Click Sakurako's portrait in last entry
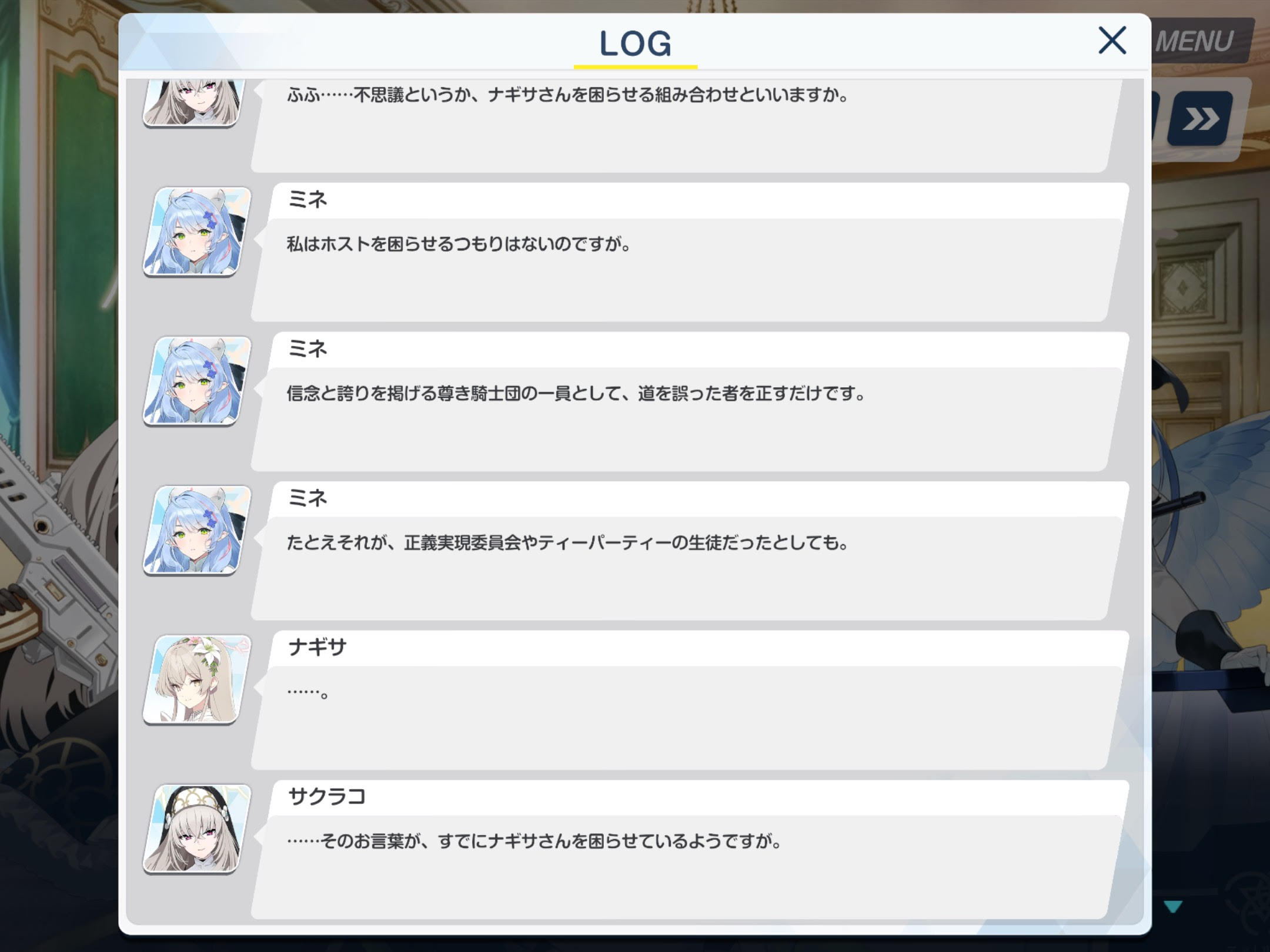 pos(197,829)
